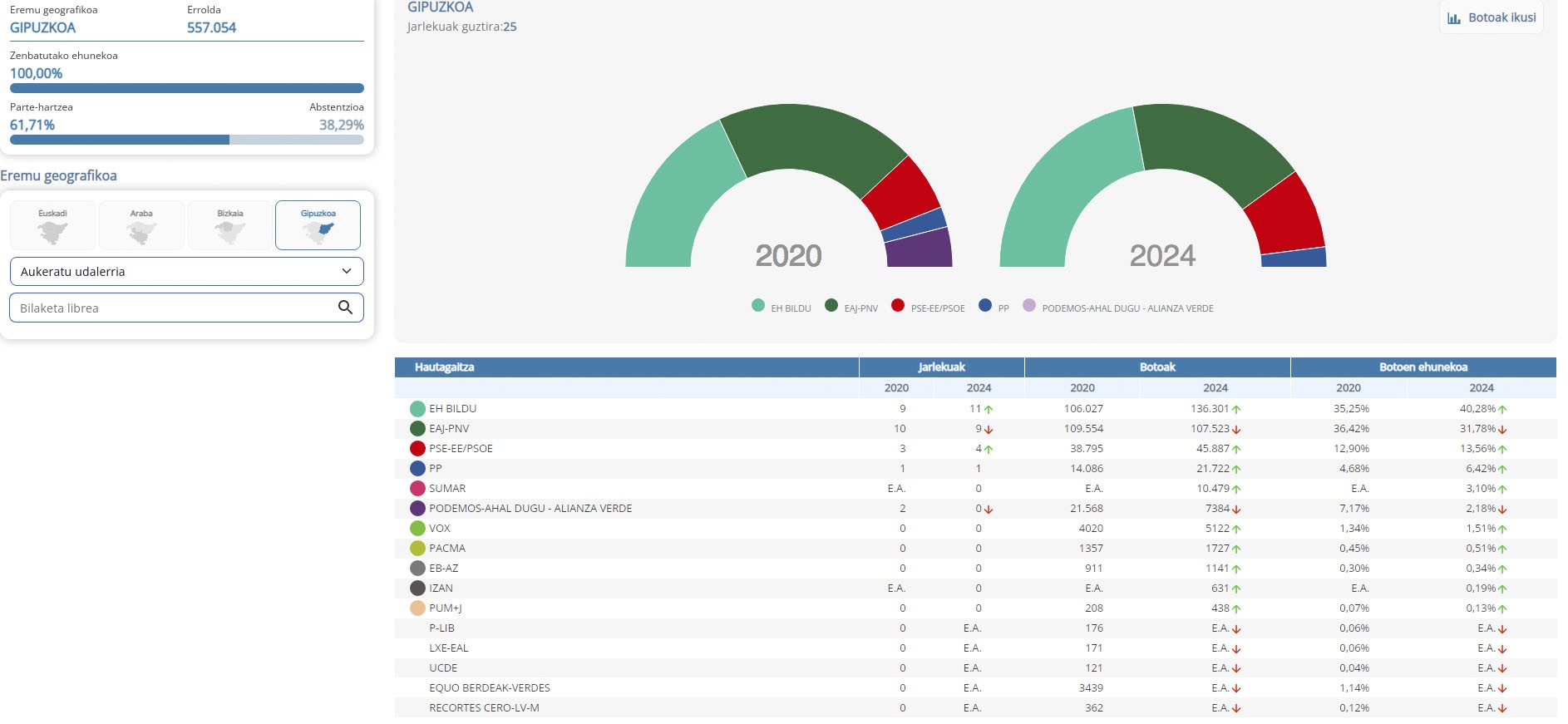1568x724 pixels.
Task: Click the PODEMOS-AHAL DUGU table row circle
Action: coord(418,509)
